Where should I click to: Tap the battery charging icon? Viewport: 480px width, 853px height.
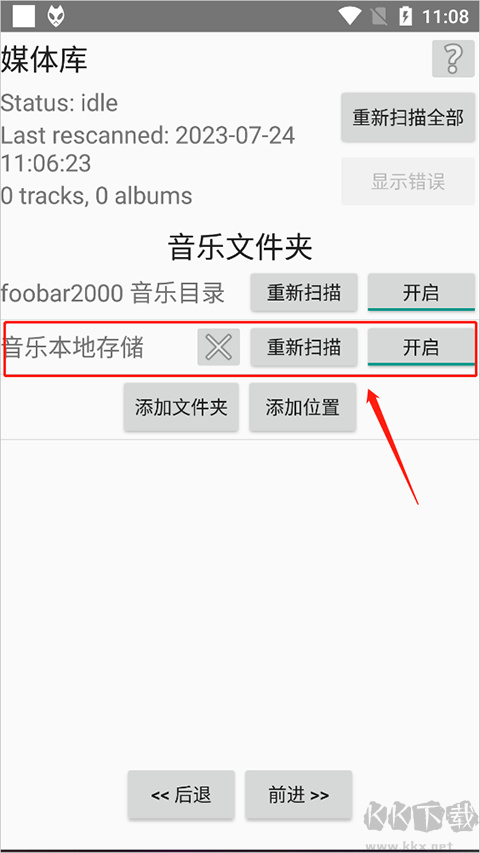click(x=405, y=16)
